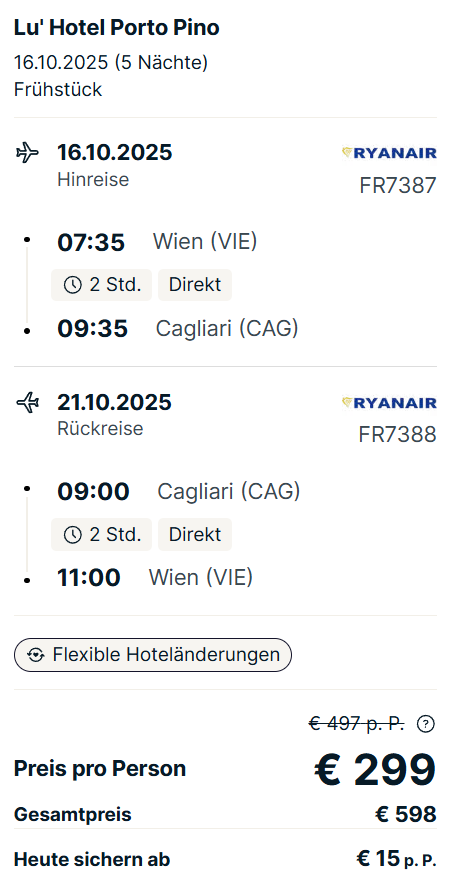This screenshot has width=450, height=889.
Task: Click the heart icon in Flexible Hoteländerungen
Action: tap(36, 655)
